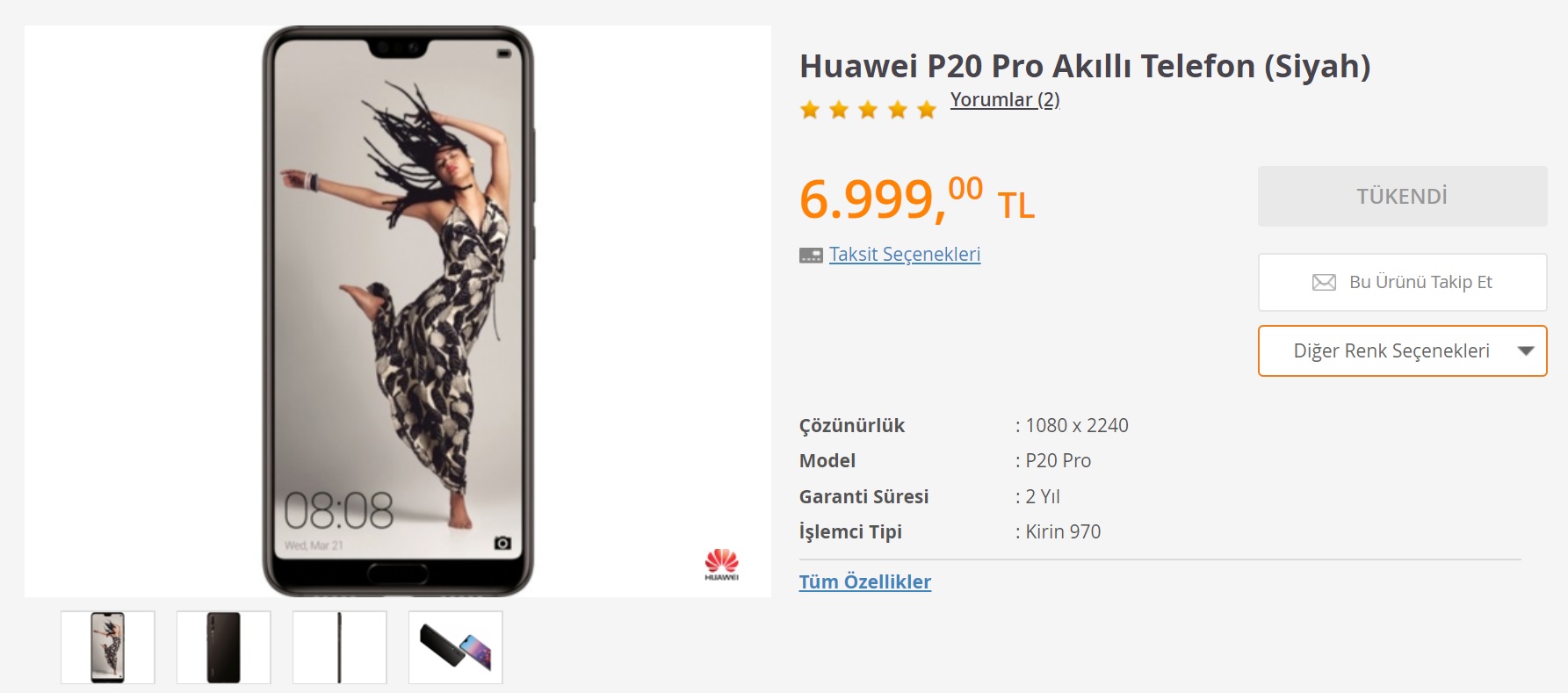Click the main Huawei P20 Pro product image
Screen dimensions: 1568x693
click(x=398, y=311)
